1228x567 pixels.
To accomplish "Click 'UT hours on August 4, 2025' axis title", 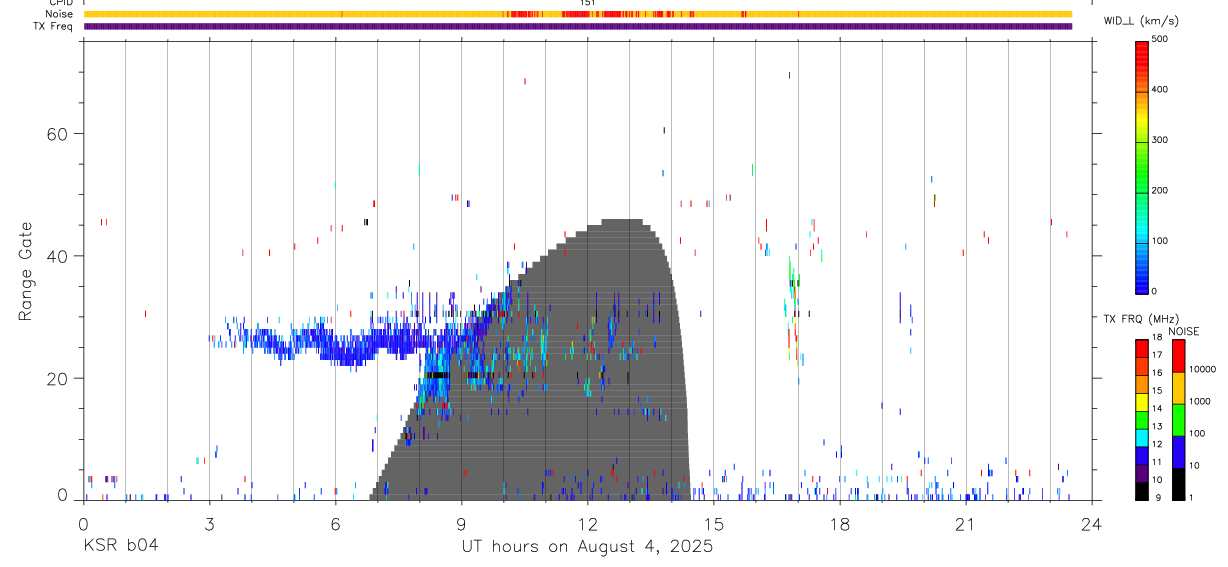I will coord(587,546).
